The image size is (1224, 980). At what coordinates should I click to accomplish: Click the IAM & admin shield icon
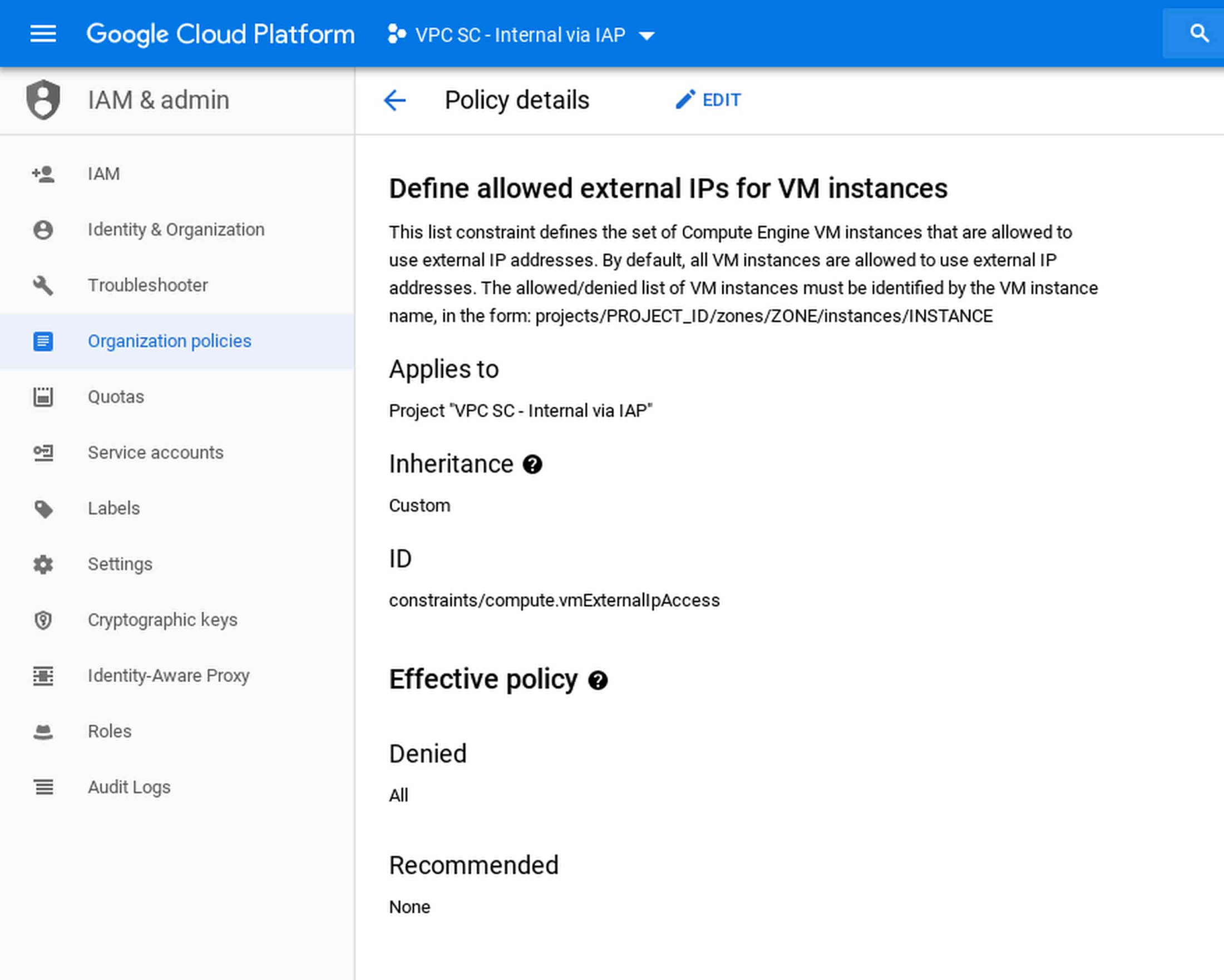pyautogui.click(x=43, y=100)
